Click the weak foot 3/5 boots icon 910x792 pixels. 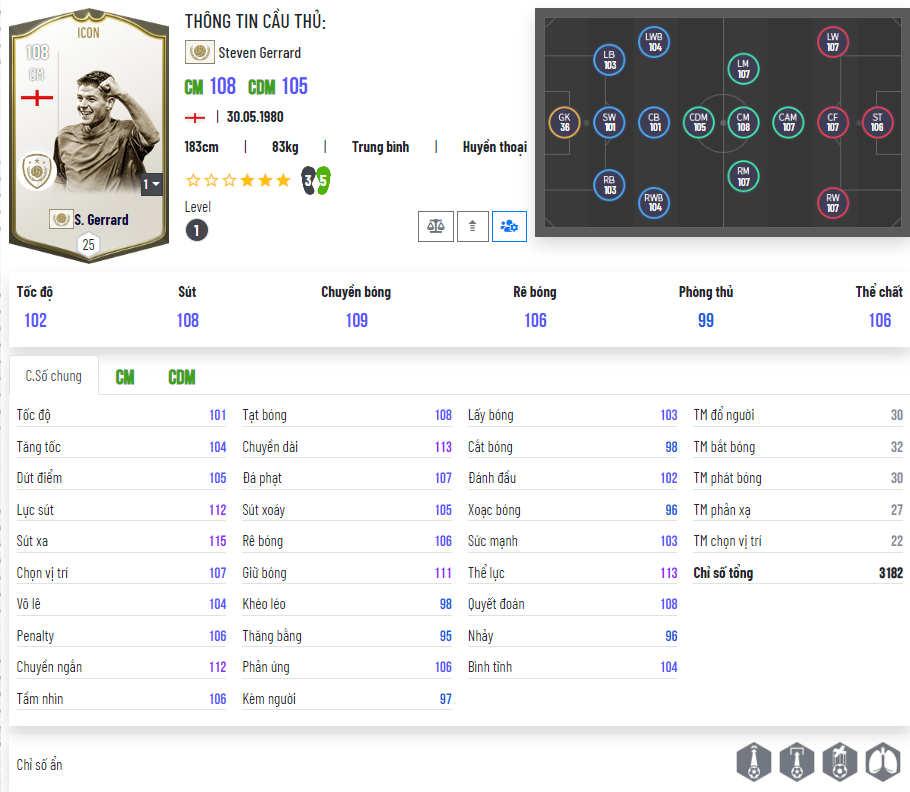pyautogui.click(x=316, y=180)
